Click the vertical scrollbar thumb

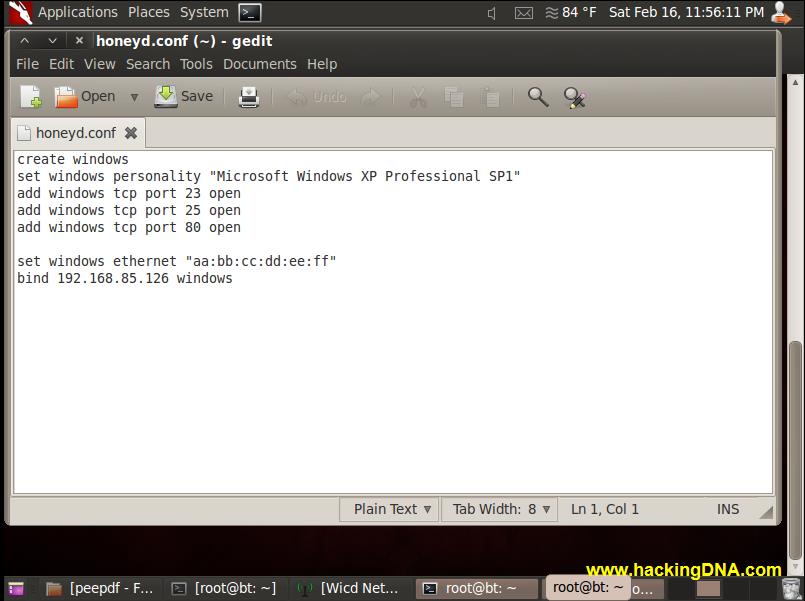(x=795, y=450)
